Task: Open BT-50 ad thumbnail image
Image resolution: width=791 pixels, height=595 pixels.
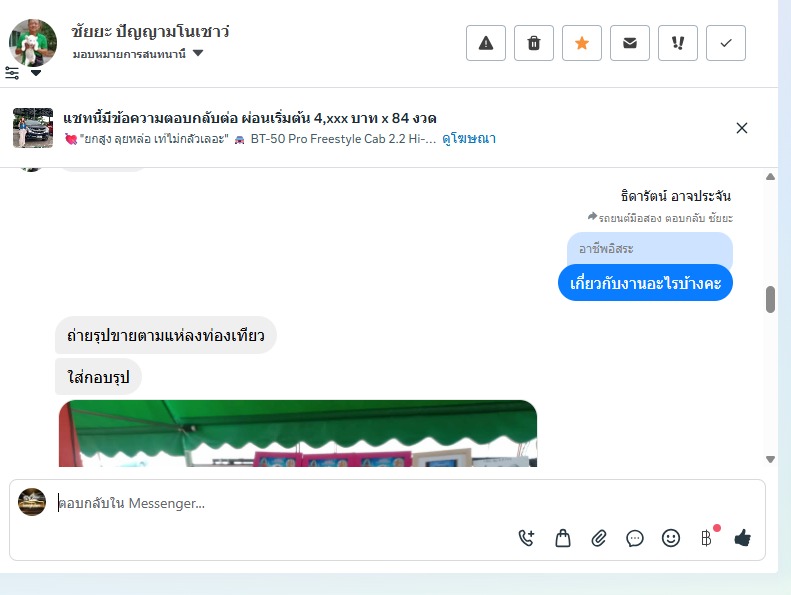Action: coord(33,128)
